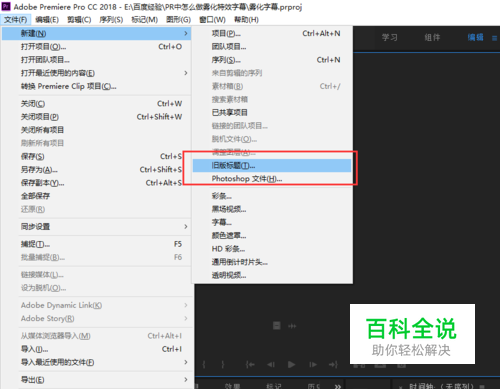Choose 另存为(A)... menu entry
The image size is (500, 389).
coord(97,170)
